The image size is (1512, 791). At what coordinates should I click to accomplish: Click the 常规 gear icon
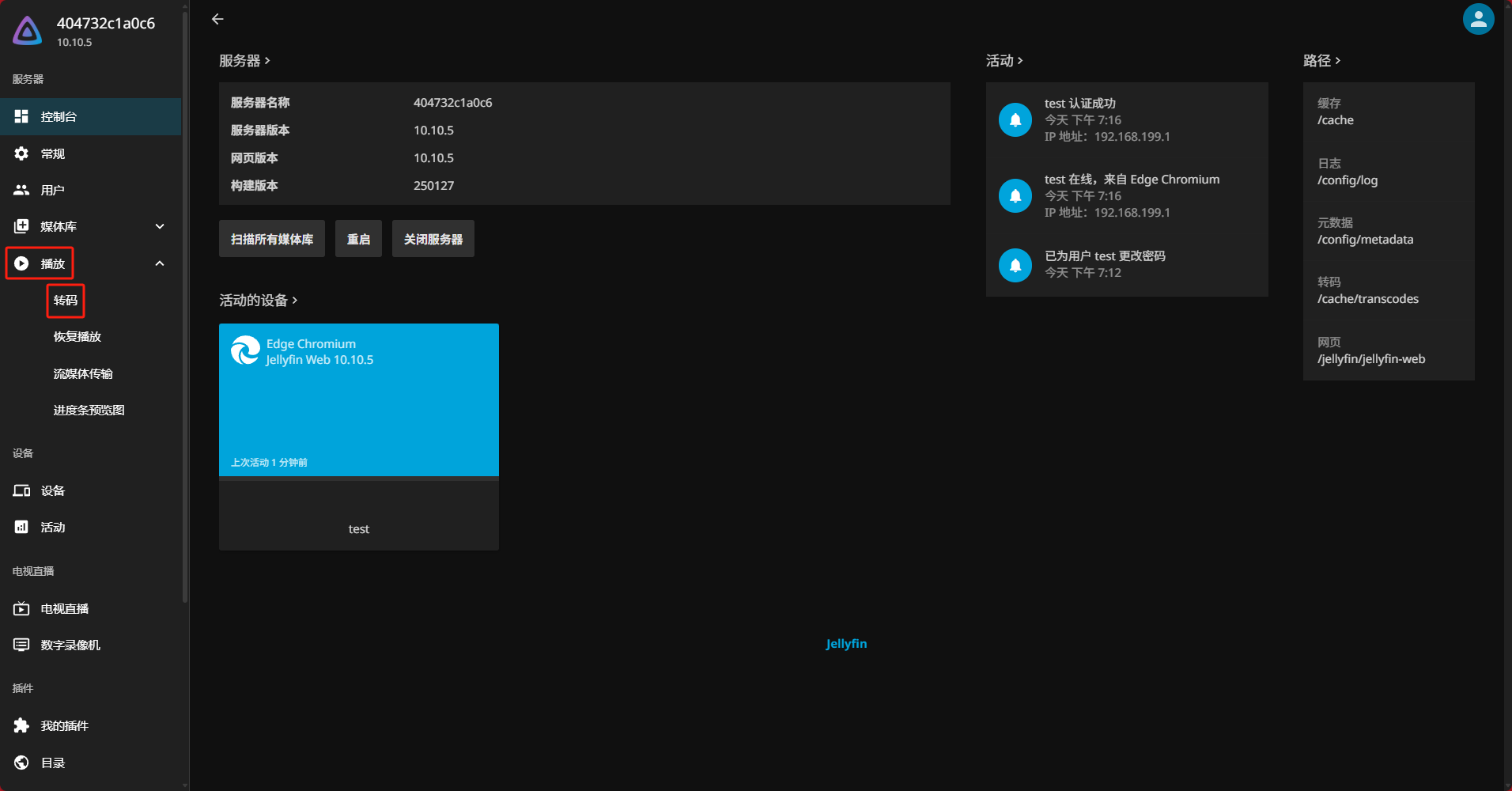(21, 153)
